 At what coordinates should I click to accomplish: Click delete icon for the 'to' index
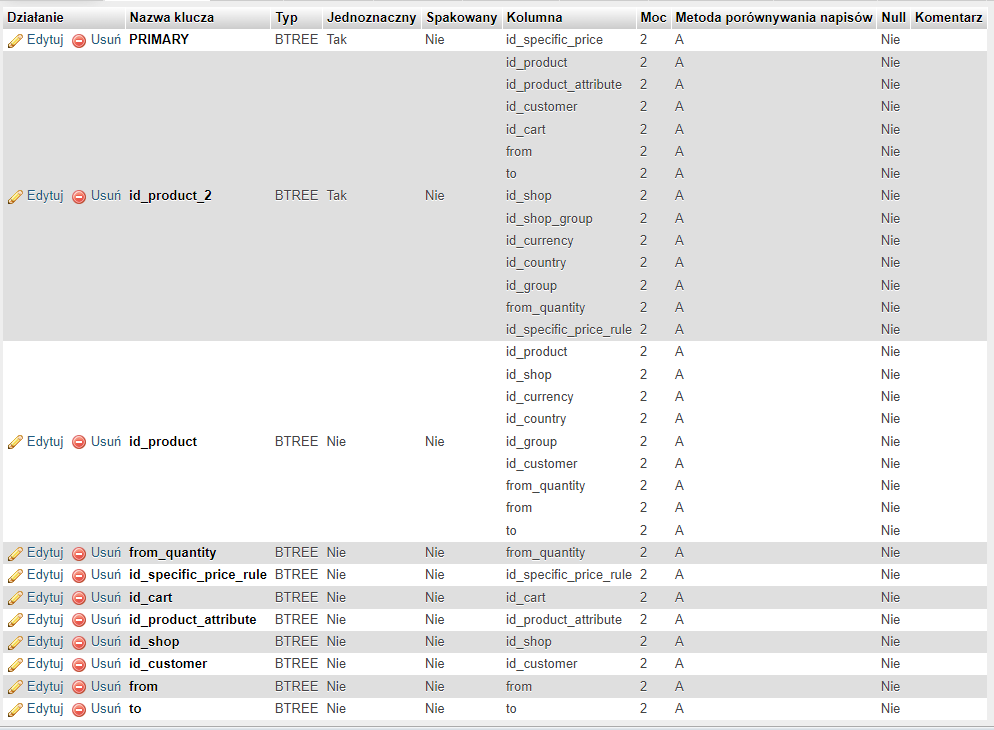coord(79,710)
